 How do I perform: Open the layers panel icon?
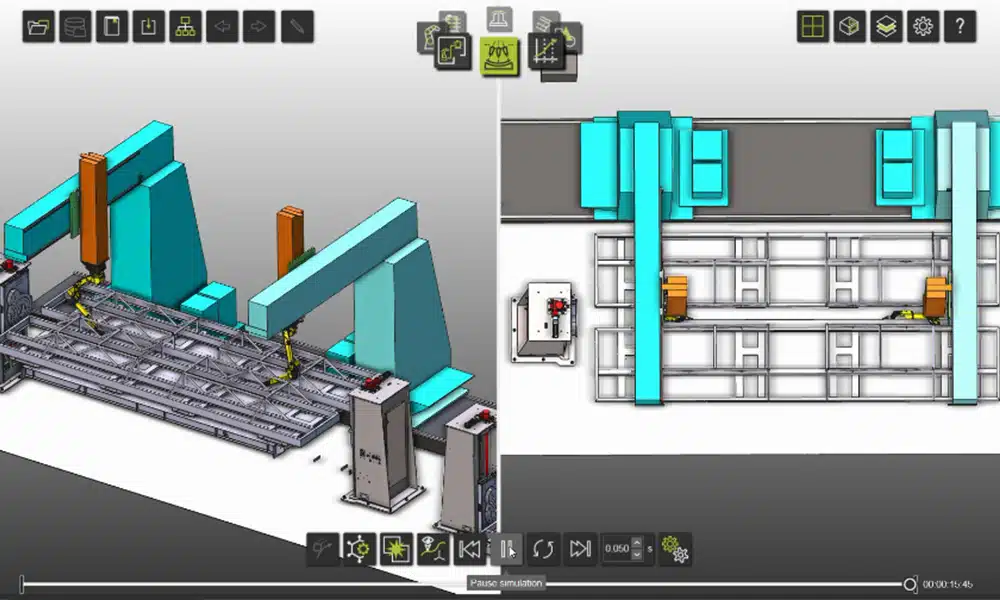(887, 27)
